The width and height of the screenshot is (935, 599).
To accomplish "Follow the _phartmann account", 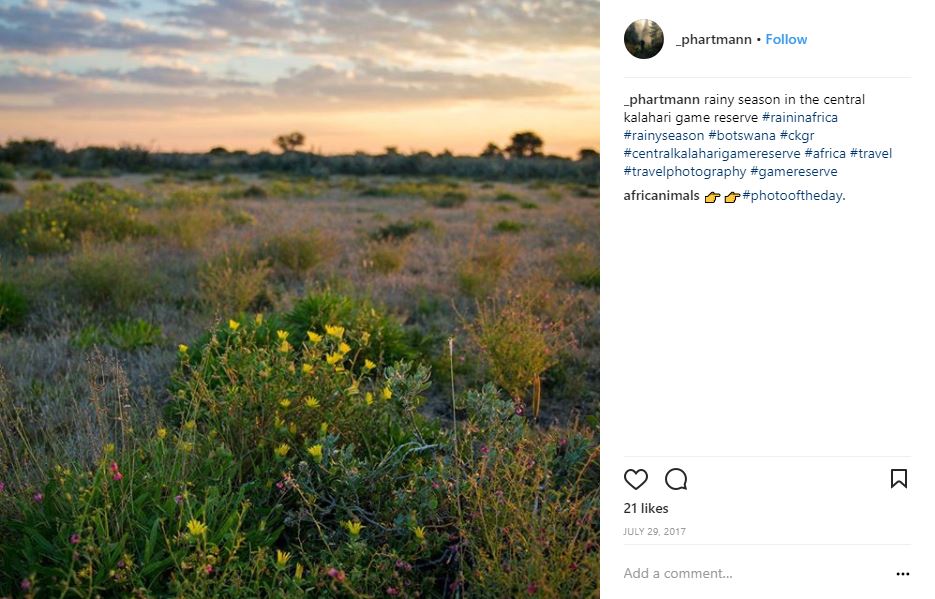I will click(x=786, y=39).
